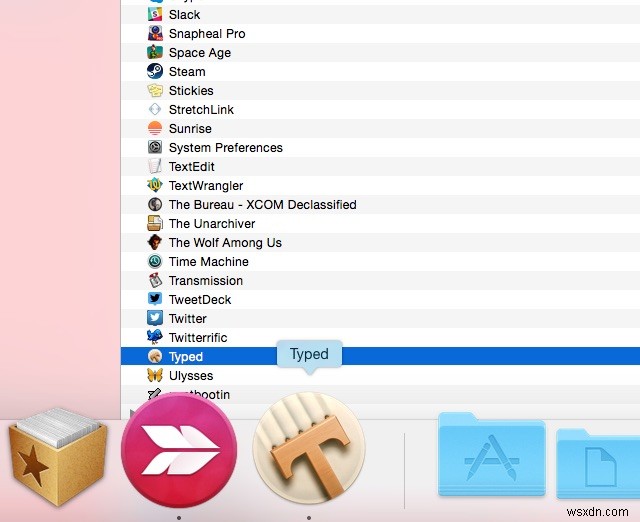Click the StretchLink app icon
The width and height of the screenshot is (640, 522).
155,109
